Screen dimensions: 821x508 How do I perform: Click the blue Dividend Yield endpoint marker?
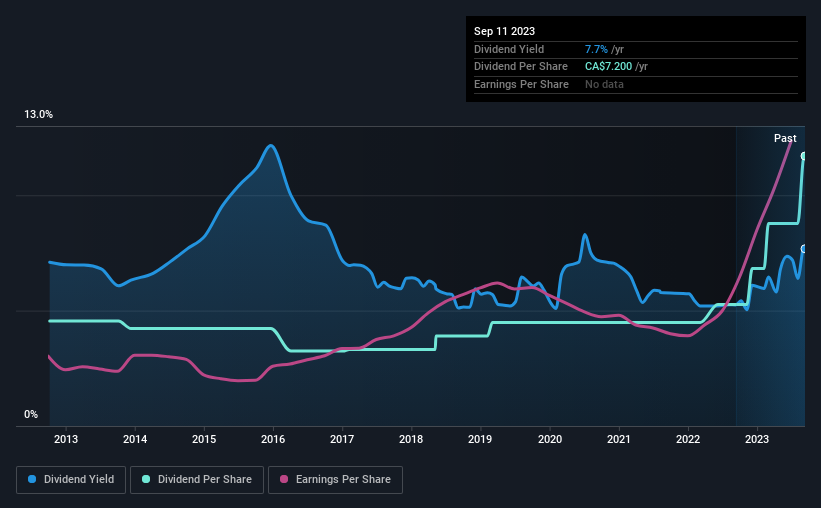tap(804, 249)
